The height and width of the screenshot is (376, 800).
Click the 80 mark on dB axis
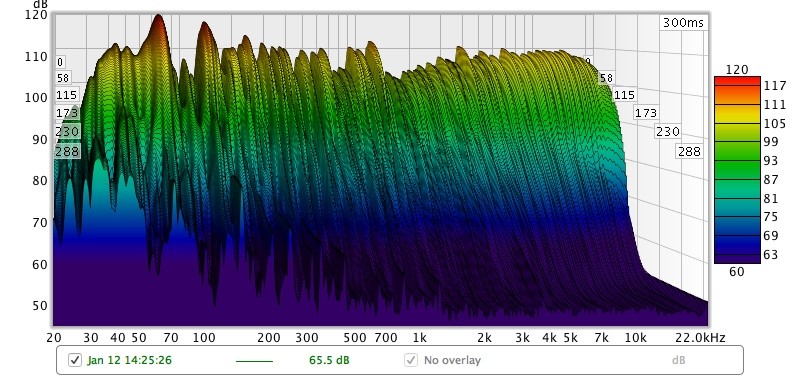[x=40, y=181]
